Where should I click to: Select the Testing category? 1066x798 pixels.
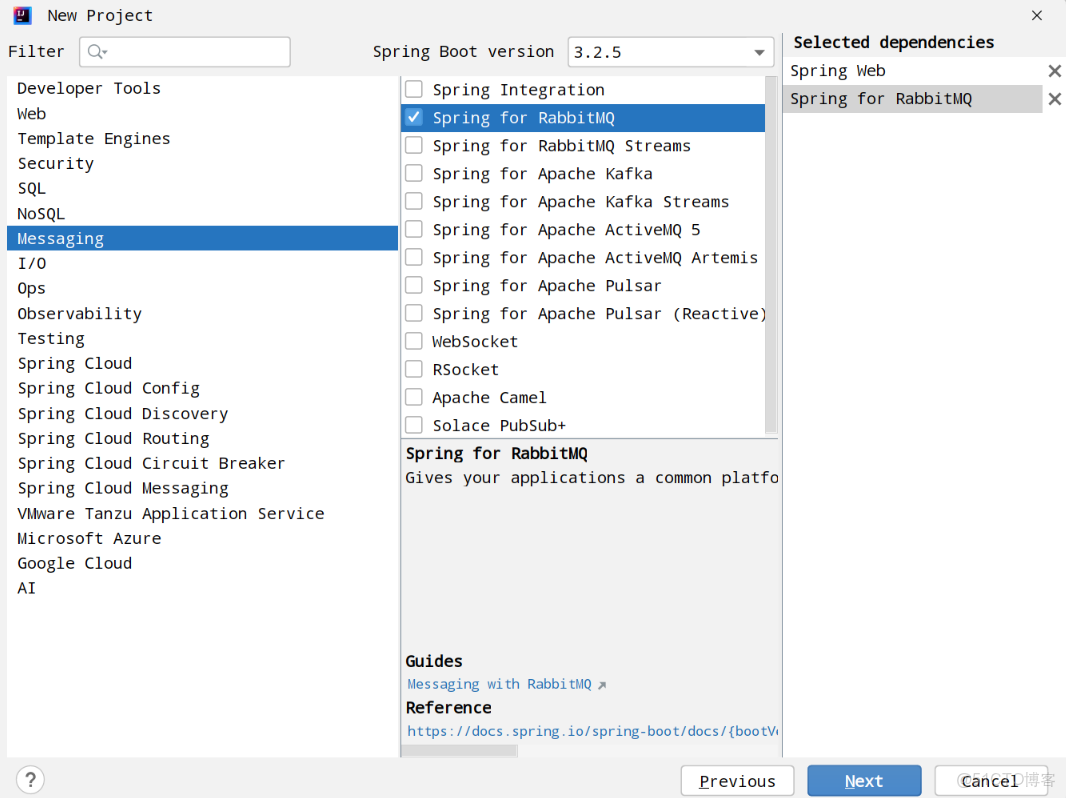(x=51, y=338)
